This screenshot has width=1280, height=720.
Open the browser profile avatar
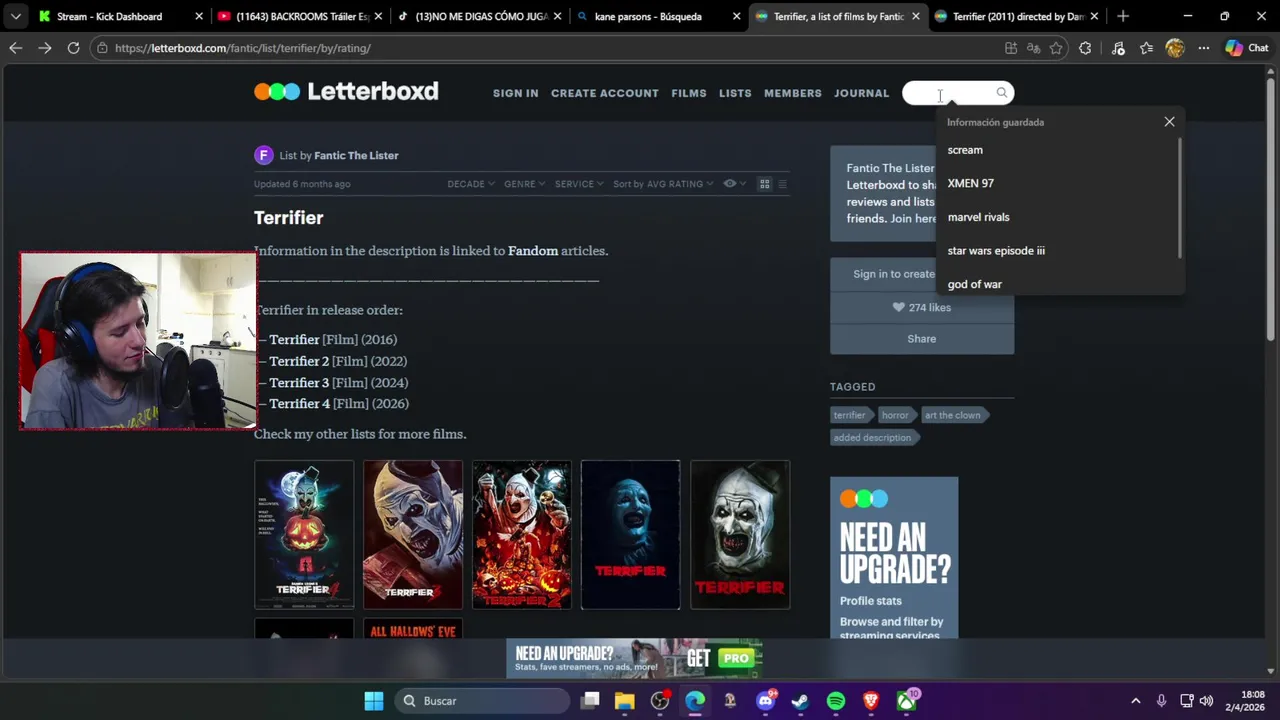1175,48
